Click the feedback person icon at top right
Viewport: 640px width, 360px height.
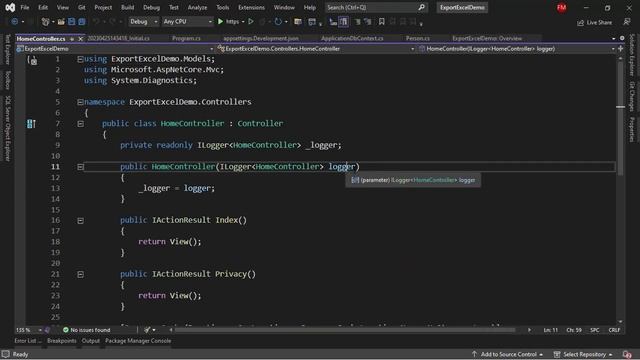(627, 22)
